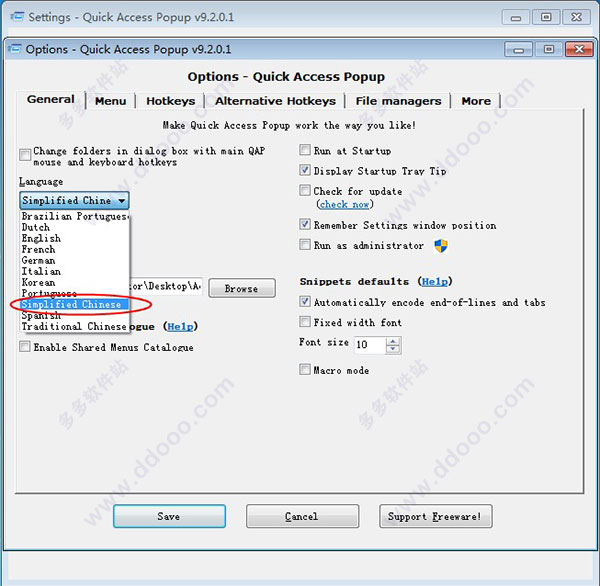The width and height of the screenshot is (600, 586).
Task: Click the UAC shield icon beside Run as administrator
Action: [x=441, y=245]
